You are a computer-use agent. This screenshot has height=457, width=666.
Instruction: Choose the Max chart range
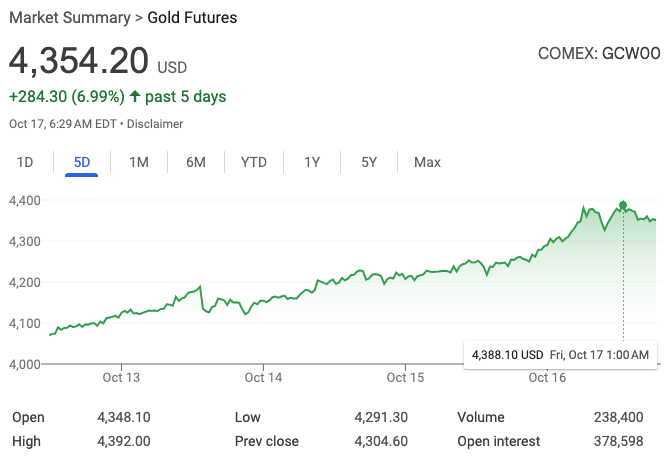[x=427, y=162]
